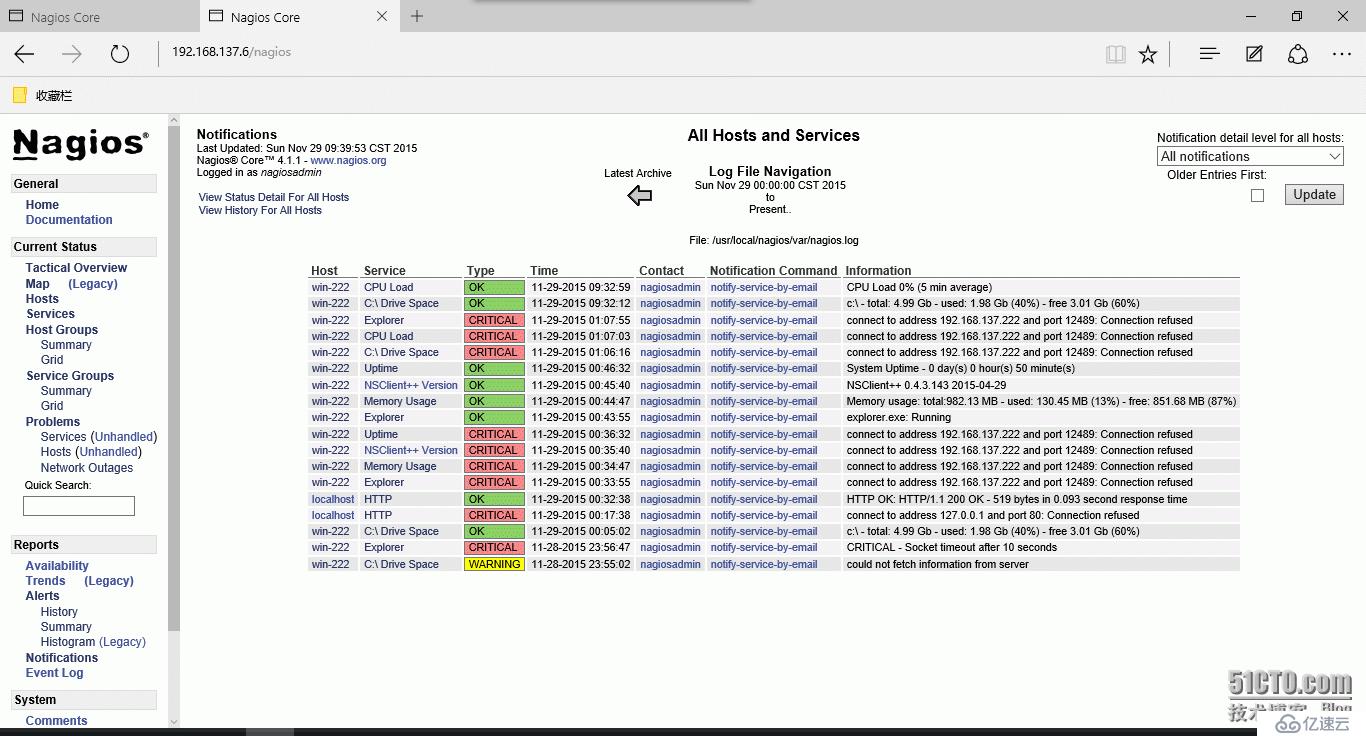Click Unhandled link next to Hosts
The height and width of the screenshot is (736, 1366).
tap(108, 452)
